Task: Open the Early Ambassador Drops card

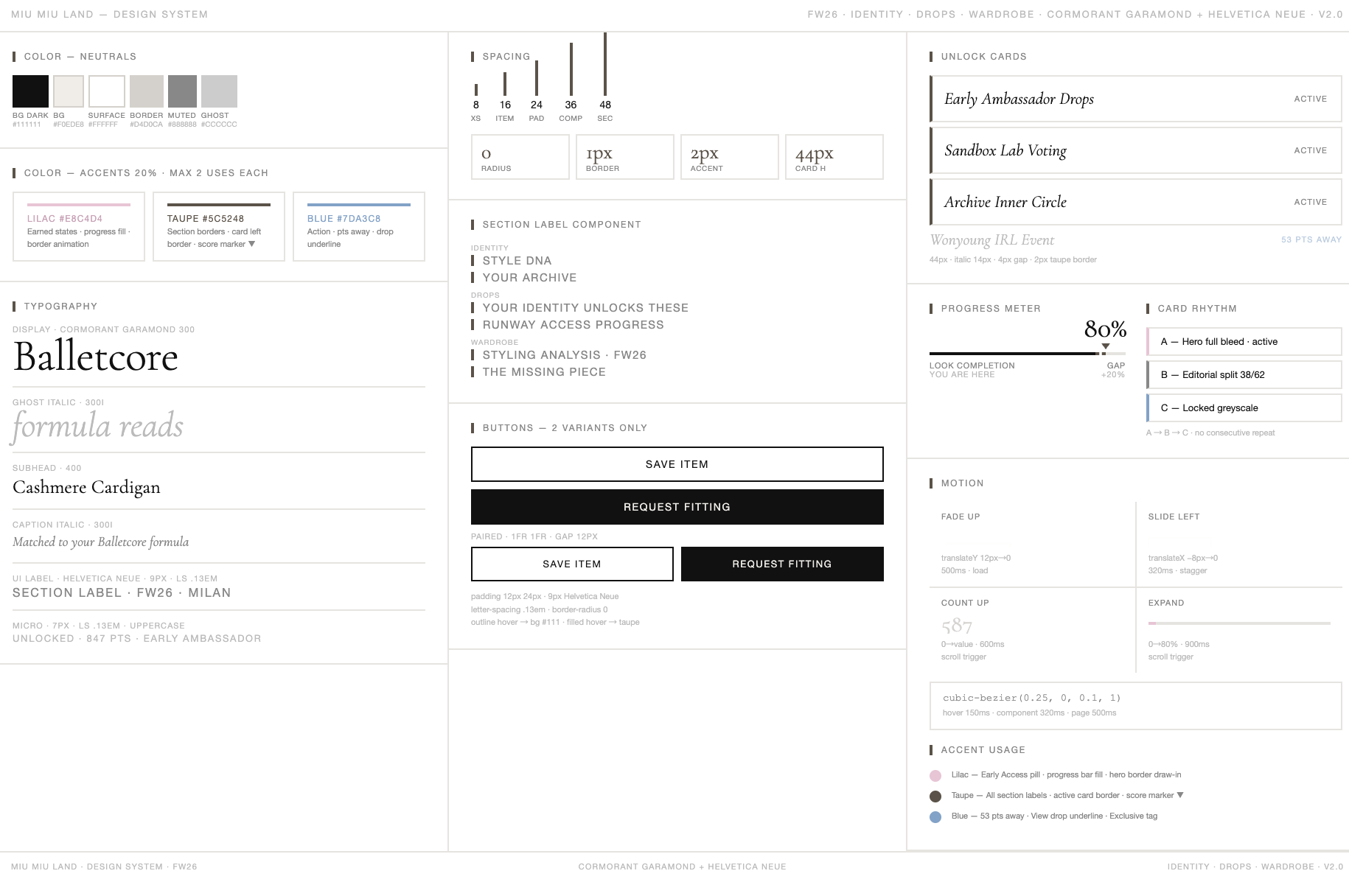Action: [x=1135, y=99]
